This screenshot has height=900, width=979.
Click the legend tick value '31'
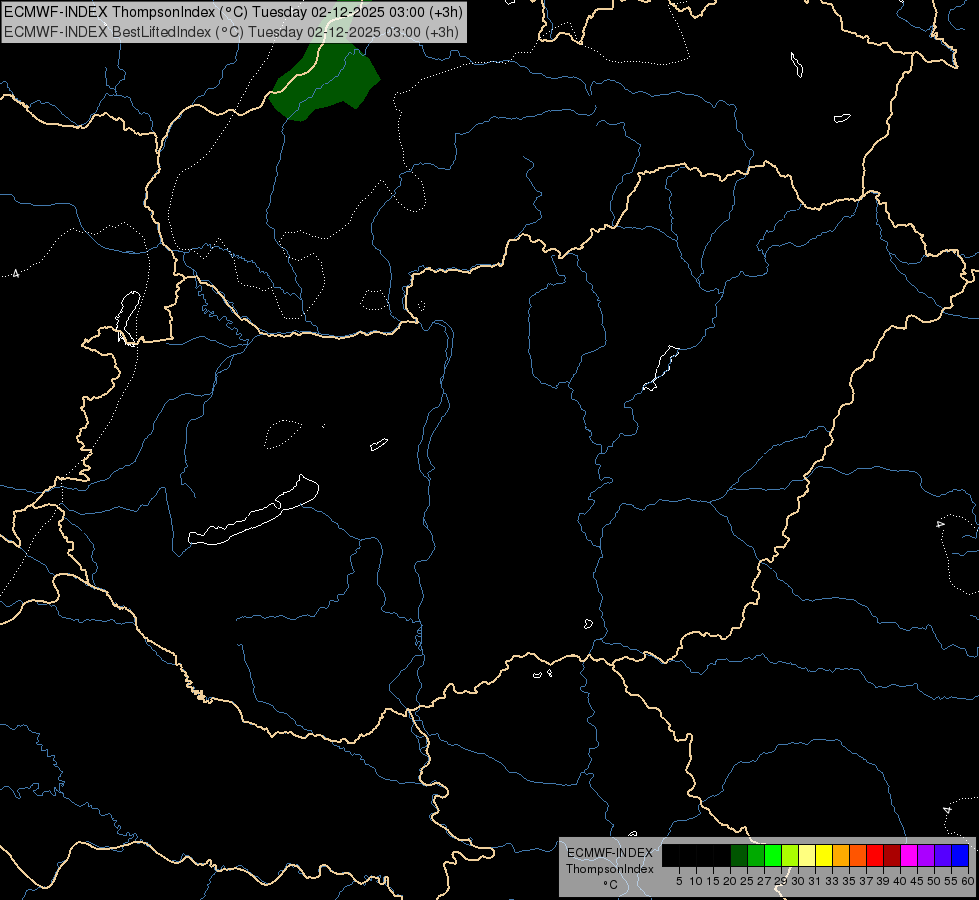tap(815, 881)
